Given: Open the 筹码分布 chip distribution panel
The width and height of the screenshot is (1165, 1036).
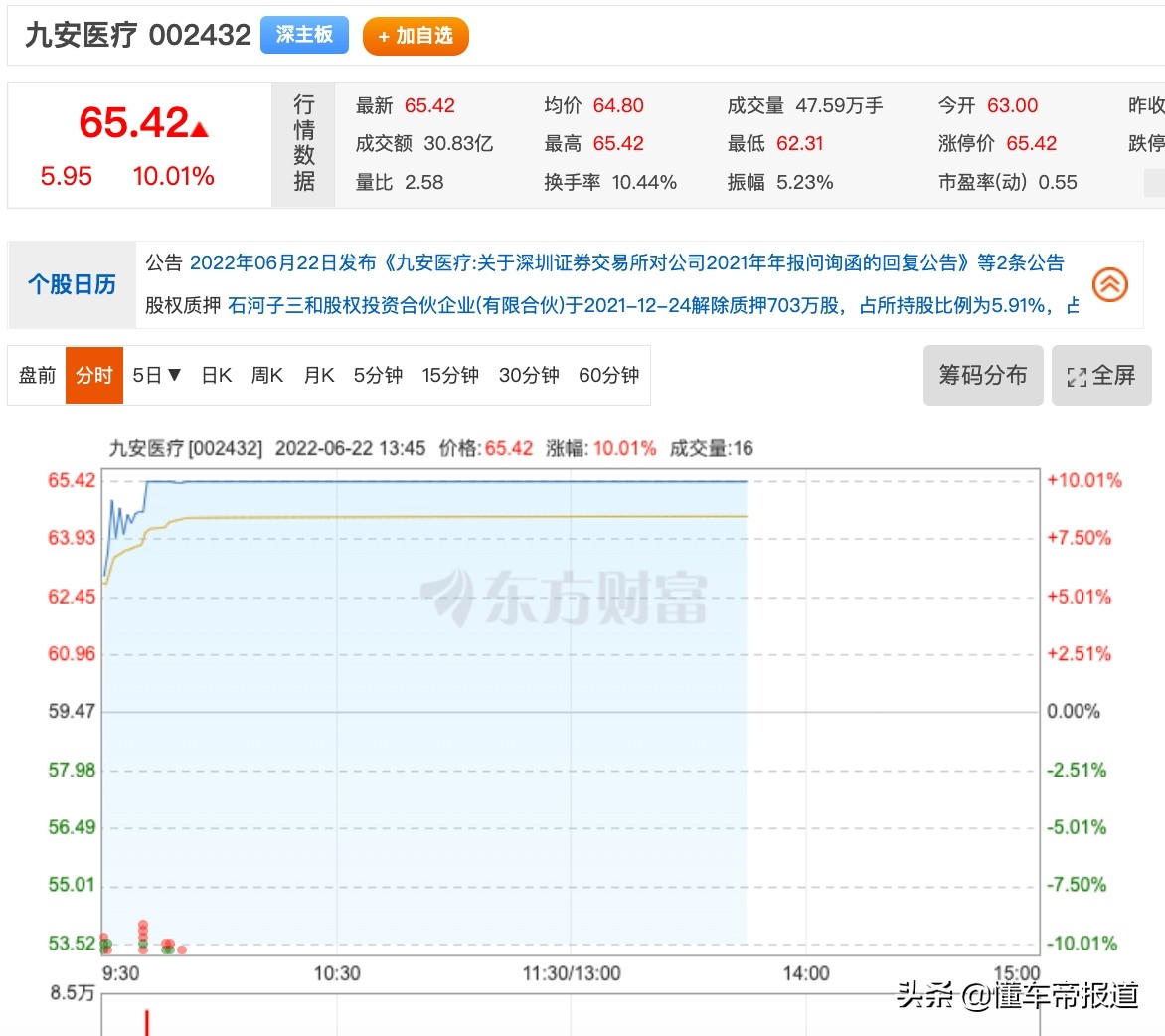Looking at the screenshot, I should pos(982,375).
